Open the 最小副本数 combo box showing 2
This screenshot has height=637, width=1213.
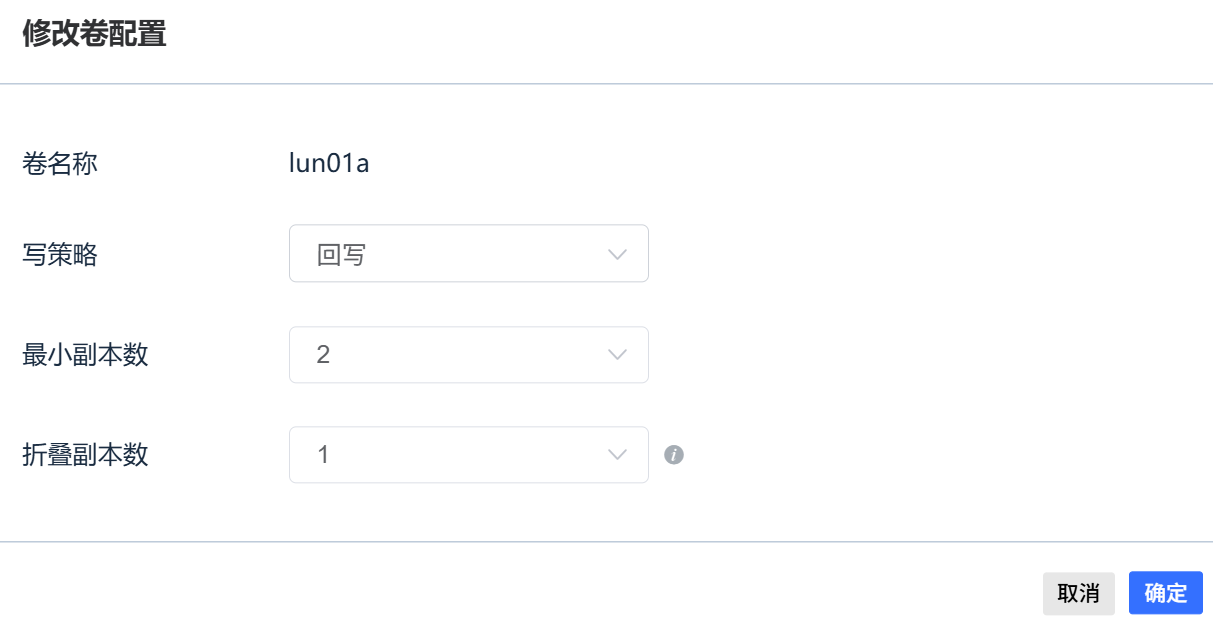click(469, 354)
